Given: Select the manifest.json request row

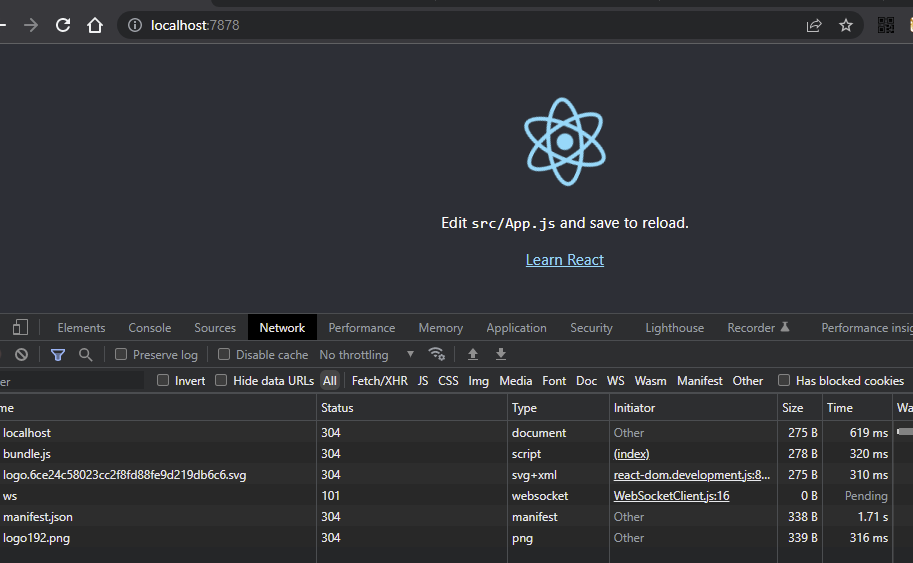Looking at the screenshot, I should click(456, 516).
